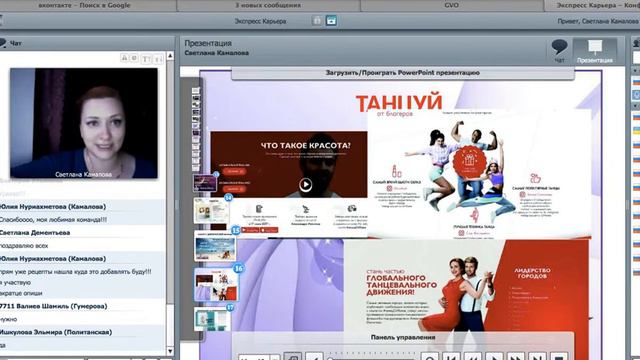The height and width of the screenshot is (360, 640).
Task: Click the message 'поздравляю всех'
Action: (x=24, y=246)
